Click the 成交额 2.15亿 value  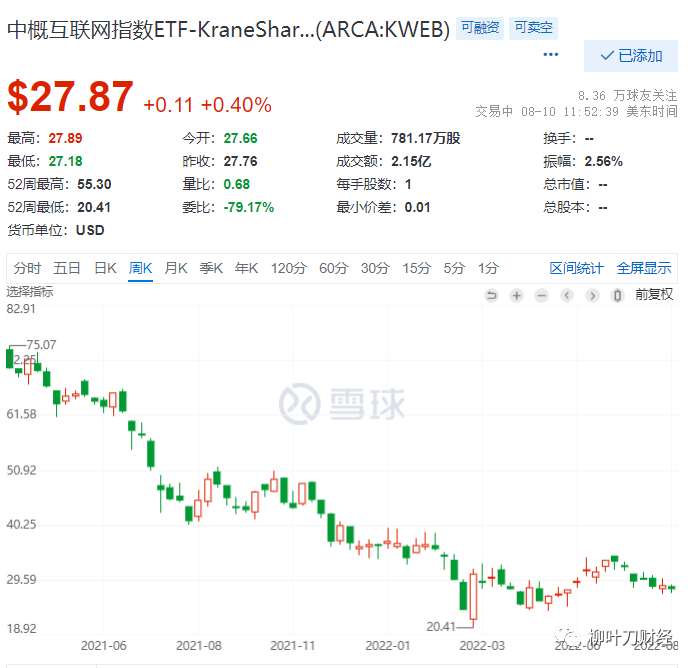[x=411, y=161]
